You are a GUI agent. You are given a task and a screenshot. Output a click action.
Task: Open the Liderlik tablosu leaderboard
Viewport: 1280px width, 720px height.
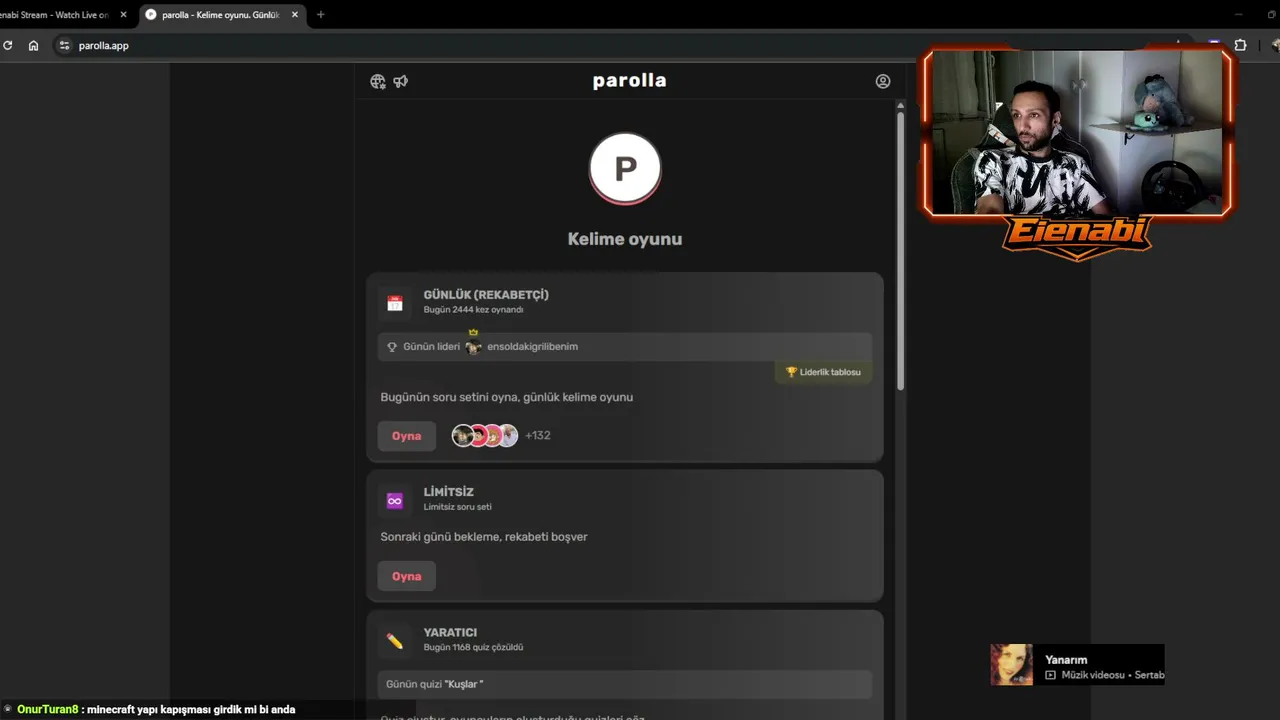(823, 372)
